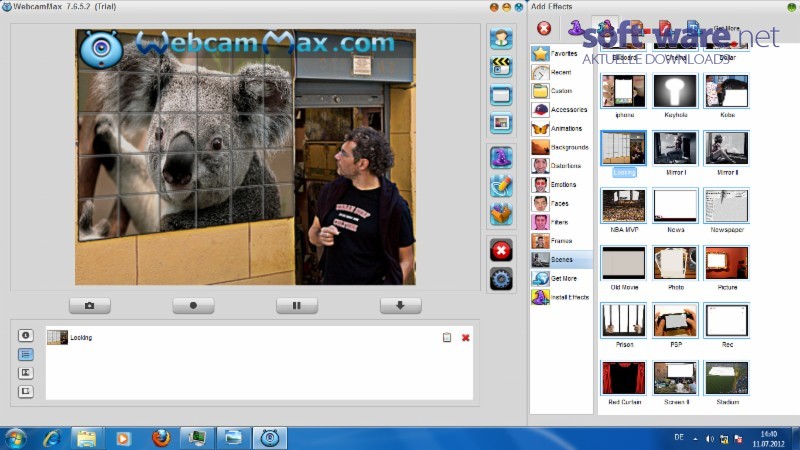800x450 pixels.
Task: Apply the Kobe scene effect
Action: pyautogui.click(x=727, y=91)
